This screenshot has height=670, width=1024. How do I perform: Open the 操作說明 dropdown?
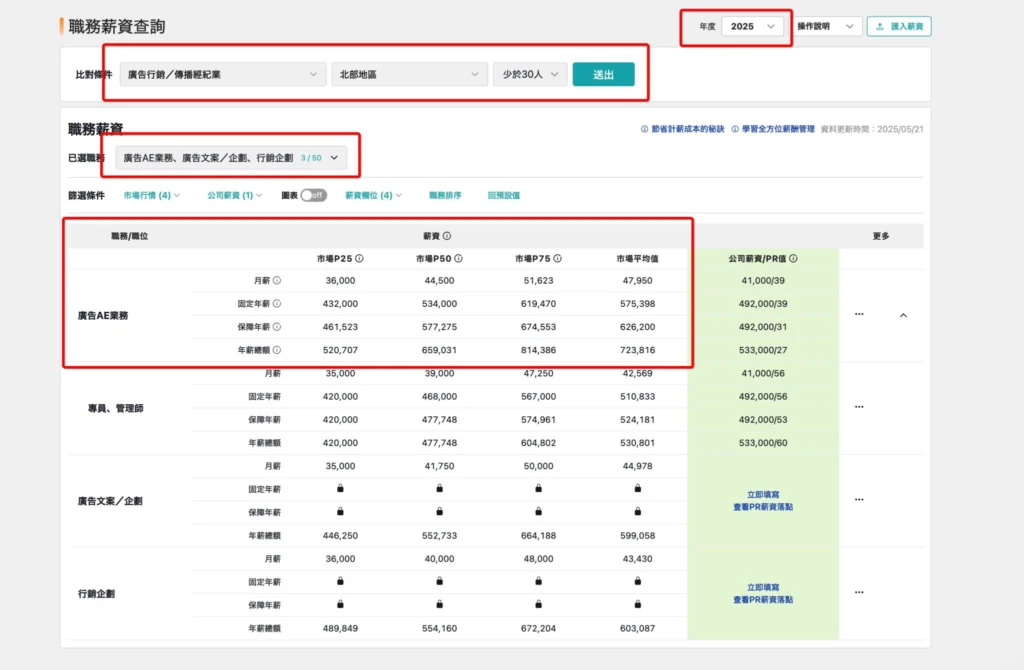(825, 26)
